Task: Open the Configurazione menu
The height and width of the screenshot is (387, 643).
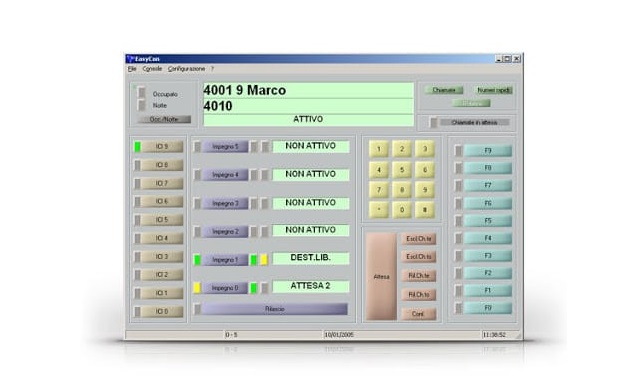Action: click(x=186, y=69)
